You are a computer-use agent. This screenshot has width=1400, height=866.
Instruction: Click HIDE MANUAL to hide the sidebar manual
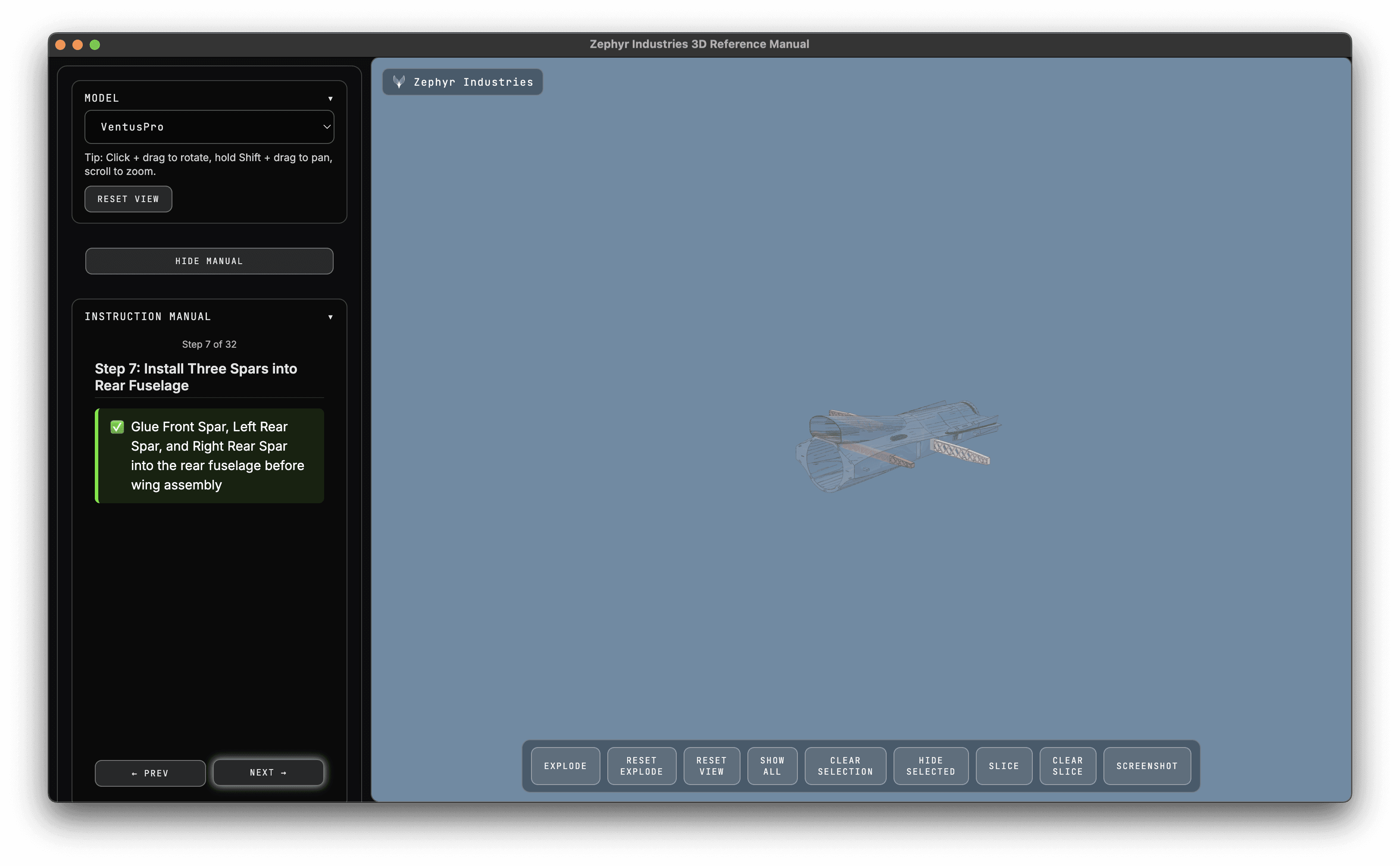pos(209,261)
